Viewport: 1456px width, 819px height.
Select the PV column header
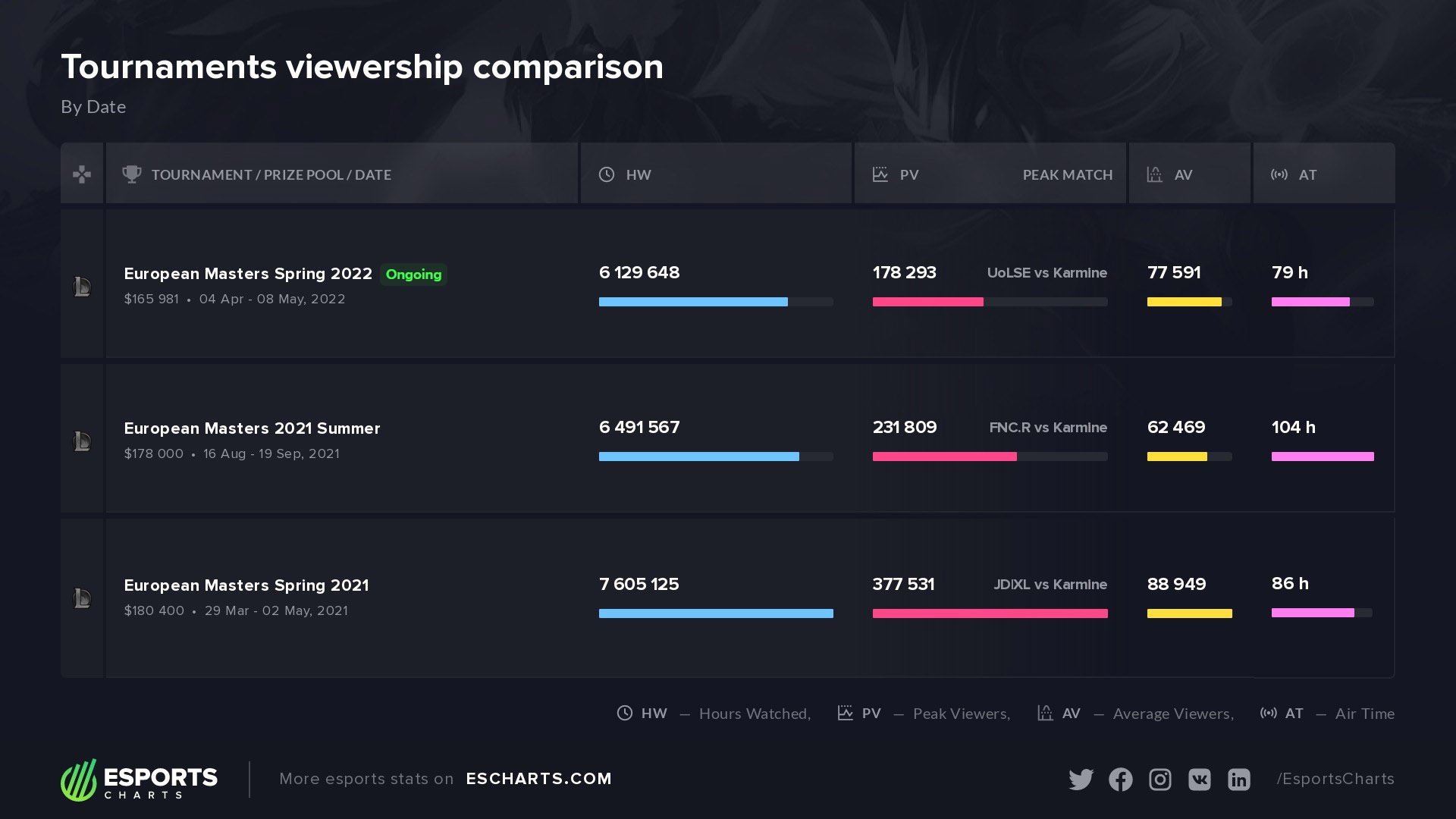[x=908, y=174]
